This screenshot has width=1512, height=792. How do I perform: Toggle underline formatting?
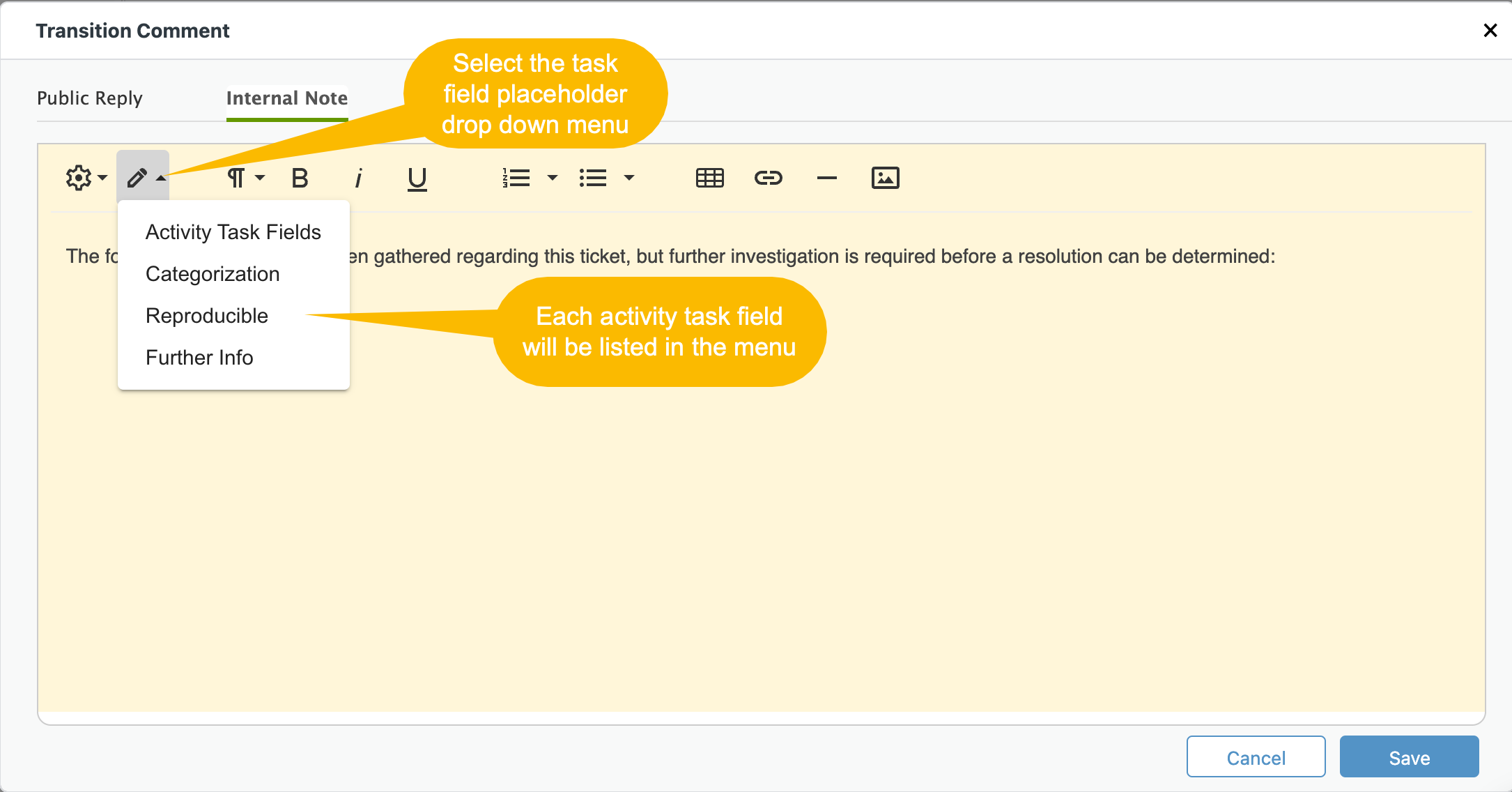pos(417,179)
